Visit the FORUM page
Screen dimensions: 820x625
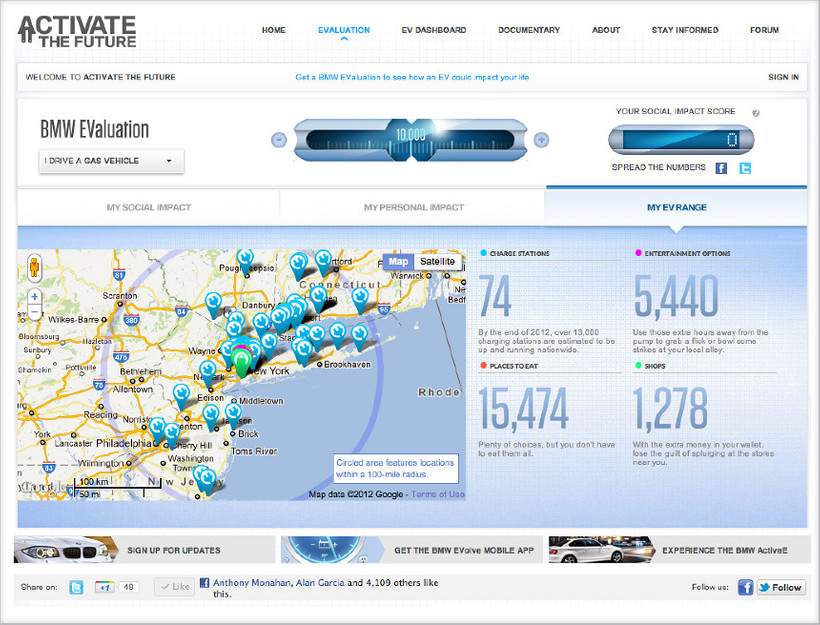(x=764, y=30)
